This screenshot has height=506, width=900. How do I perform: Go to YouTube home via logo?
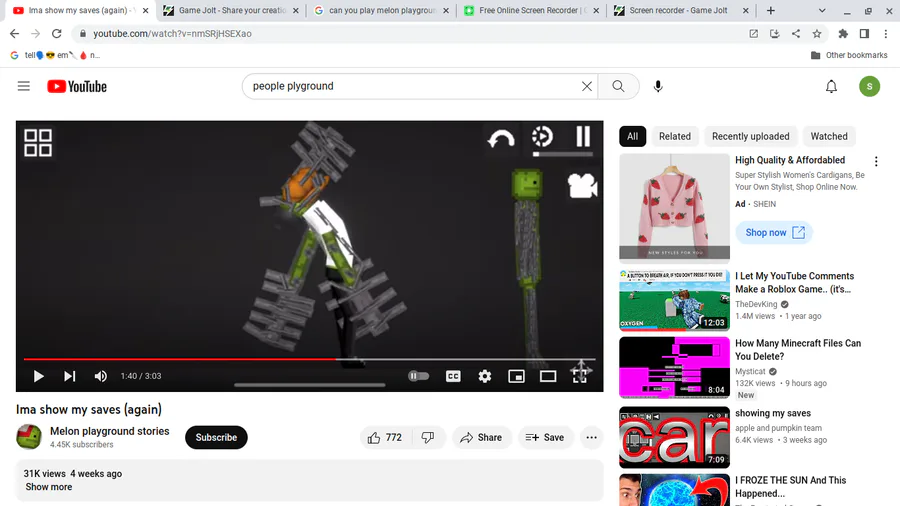pos(77,86)
